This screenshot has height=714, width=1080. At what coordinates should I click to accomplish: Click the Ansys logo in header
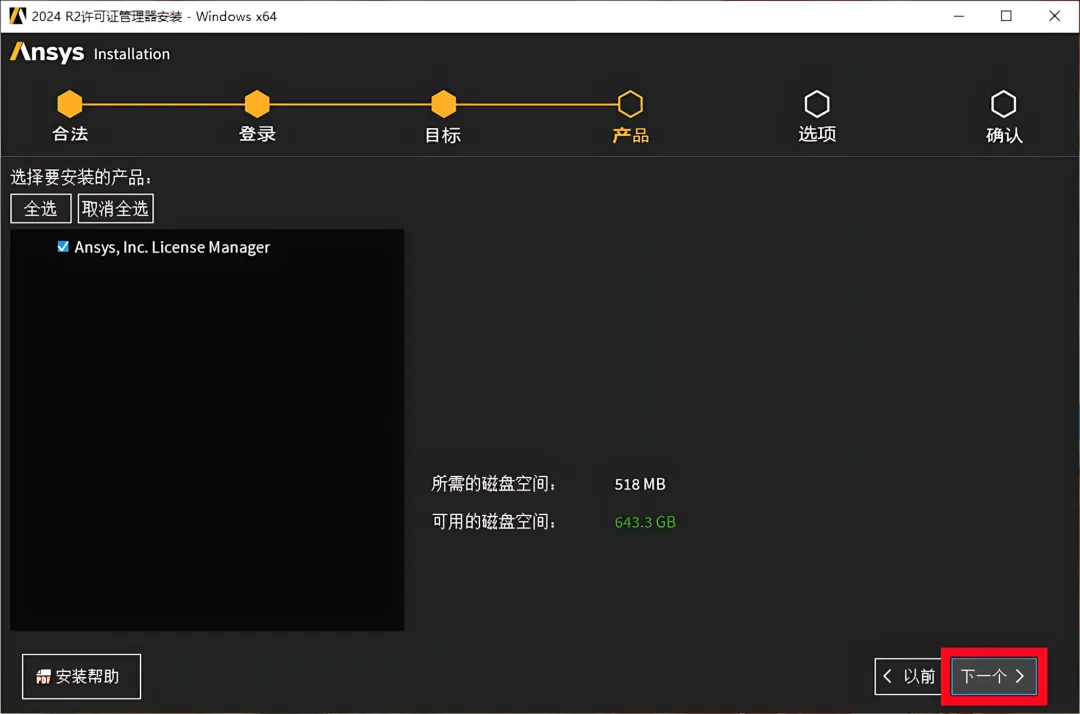coord(47,52)
